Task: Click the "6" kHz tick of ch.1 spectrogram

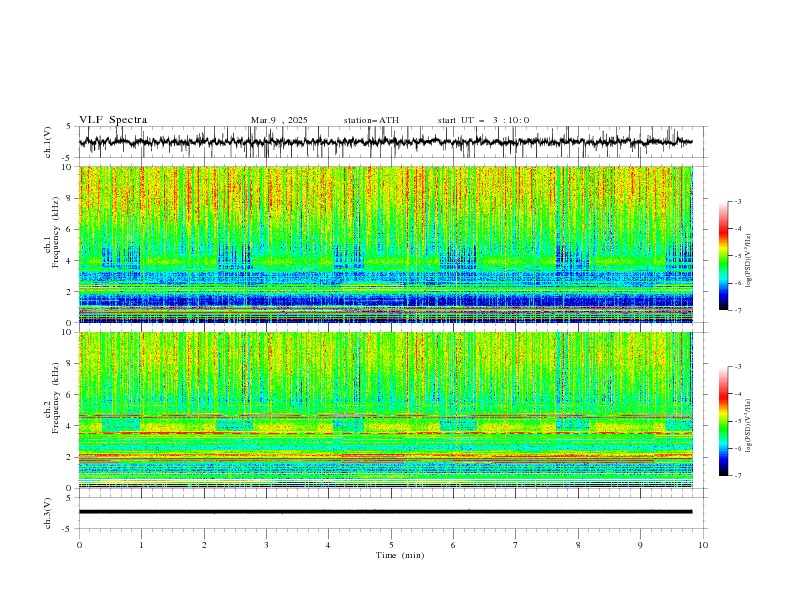Action: pos(70,229)
